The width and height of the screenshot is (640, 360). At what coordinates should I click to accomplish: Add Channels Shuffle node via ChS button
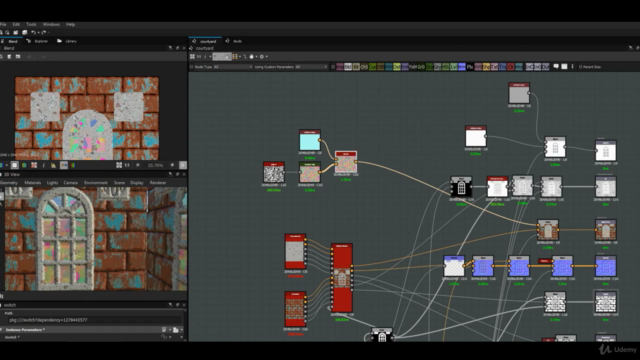coord(364,67)
